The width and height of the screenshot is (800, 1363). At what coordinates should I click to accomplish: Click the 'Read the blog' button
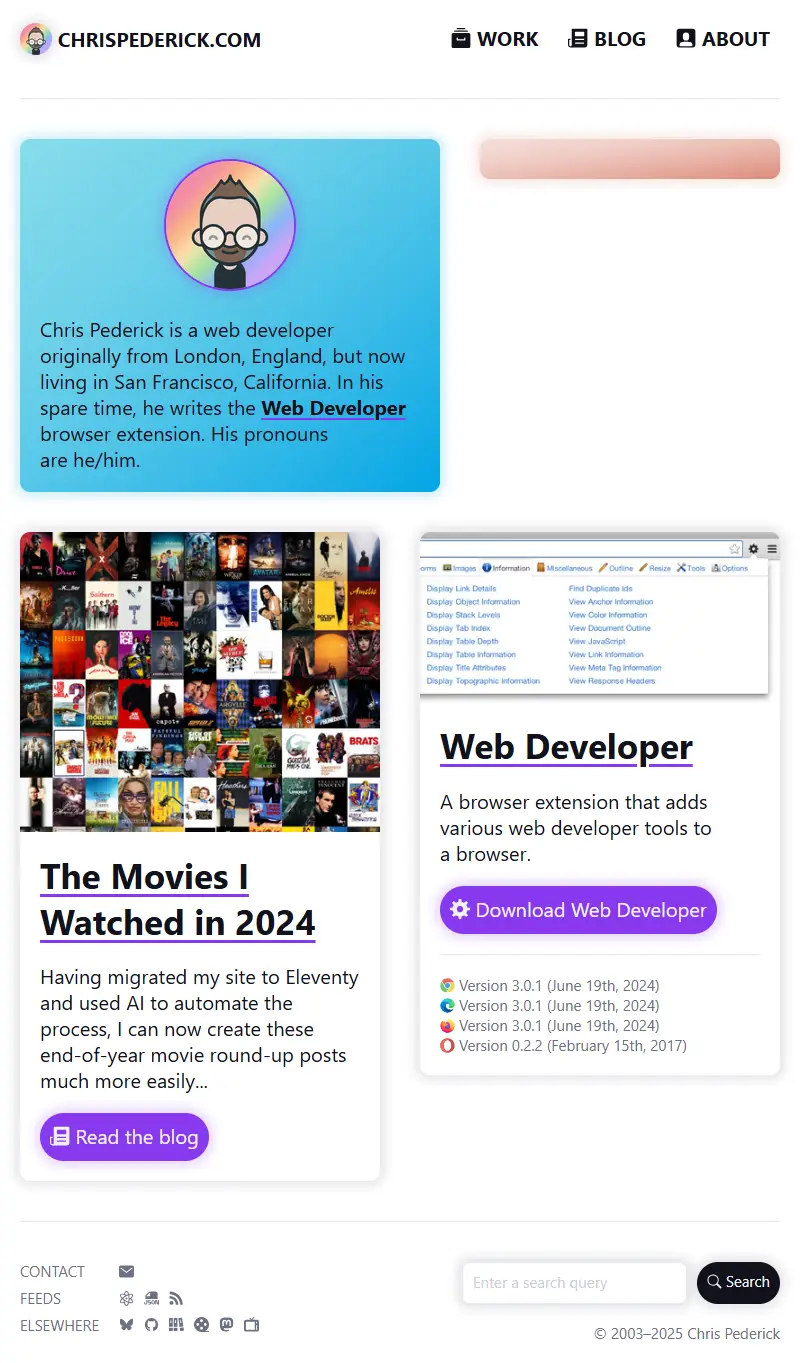pyautogui.click(x=124, y=1137)
